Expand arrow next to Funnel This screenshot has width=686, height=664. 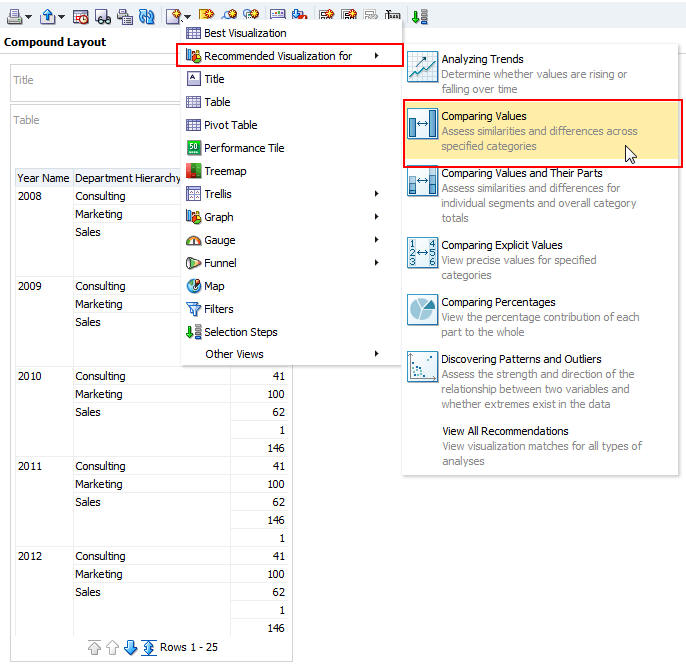(376, 262)
